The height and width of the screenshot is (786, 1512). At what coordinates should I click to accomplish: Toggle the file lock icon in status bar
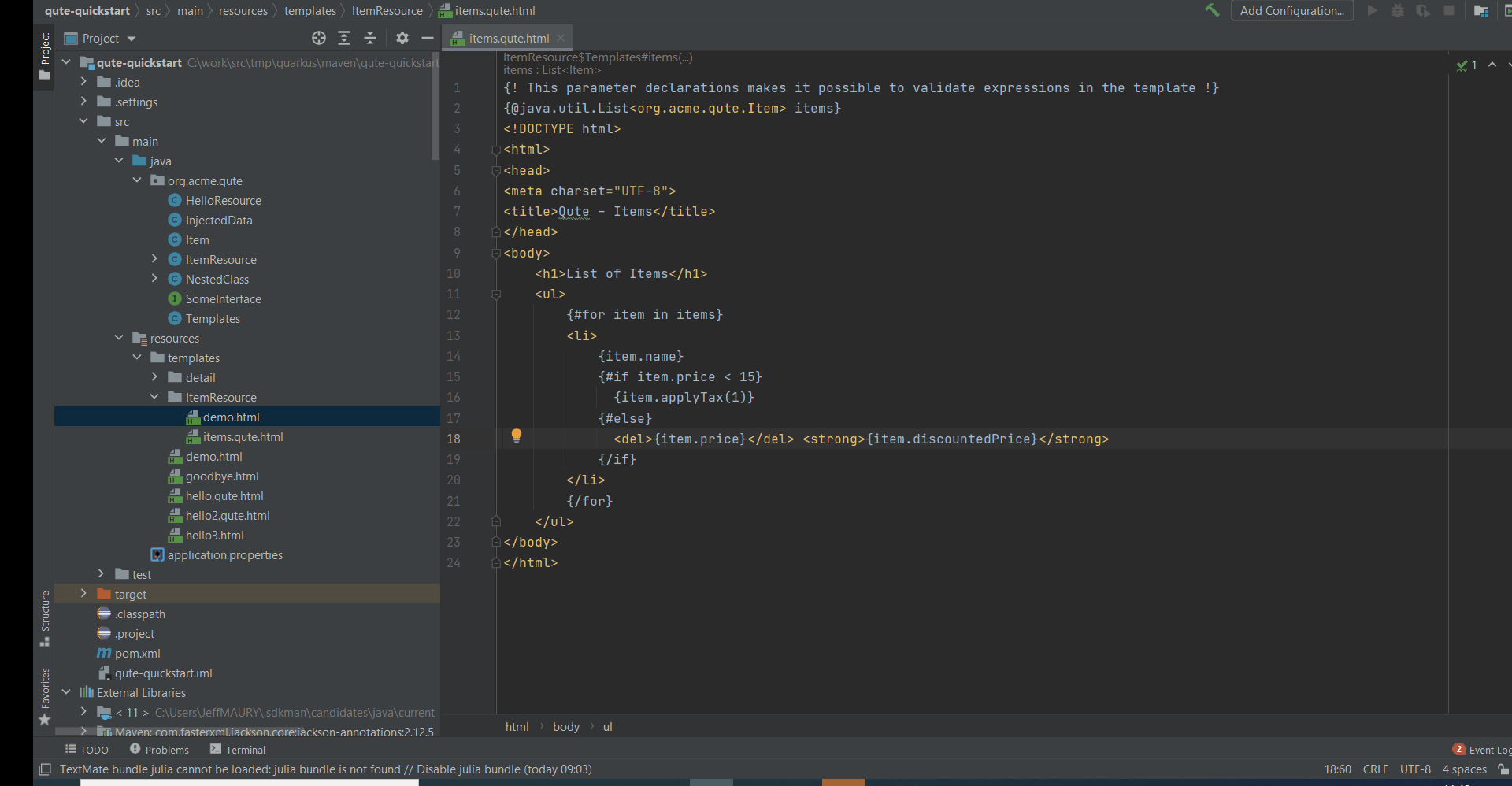[x=1504, y=769]
